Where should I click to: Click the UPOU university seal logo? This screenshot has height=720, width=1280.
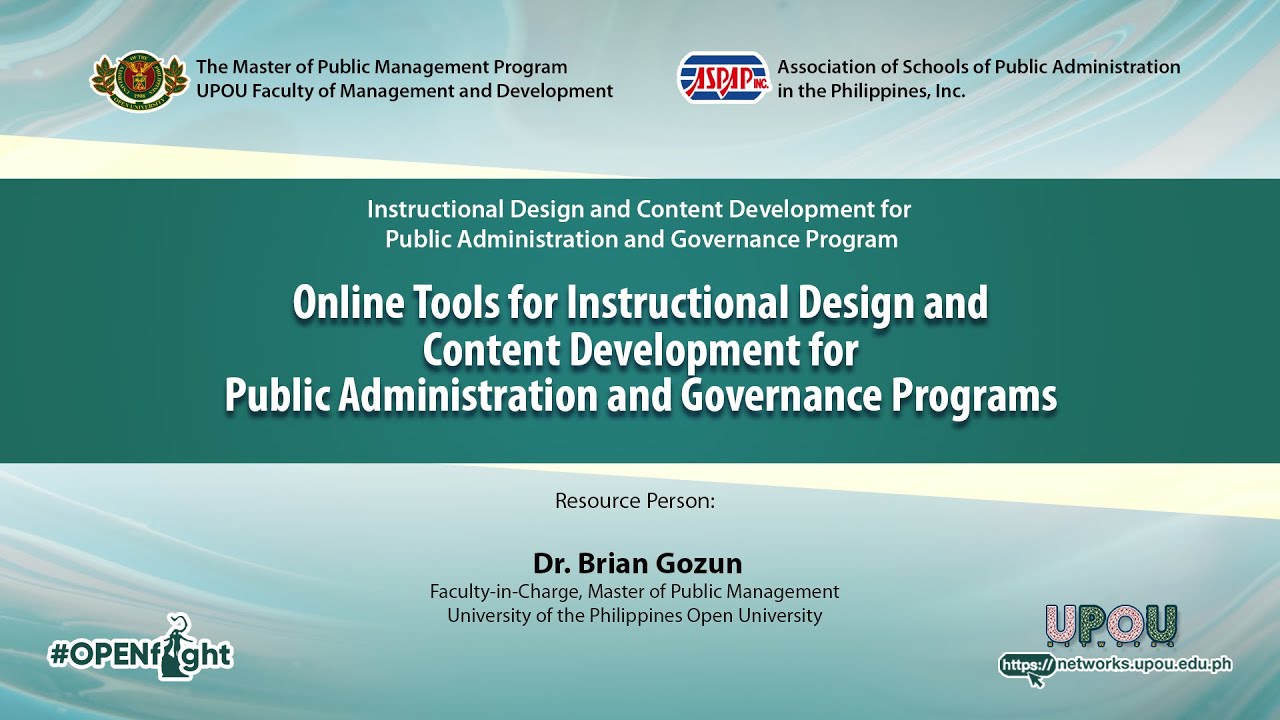(x=139, y=80)
